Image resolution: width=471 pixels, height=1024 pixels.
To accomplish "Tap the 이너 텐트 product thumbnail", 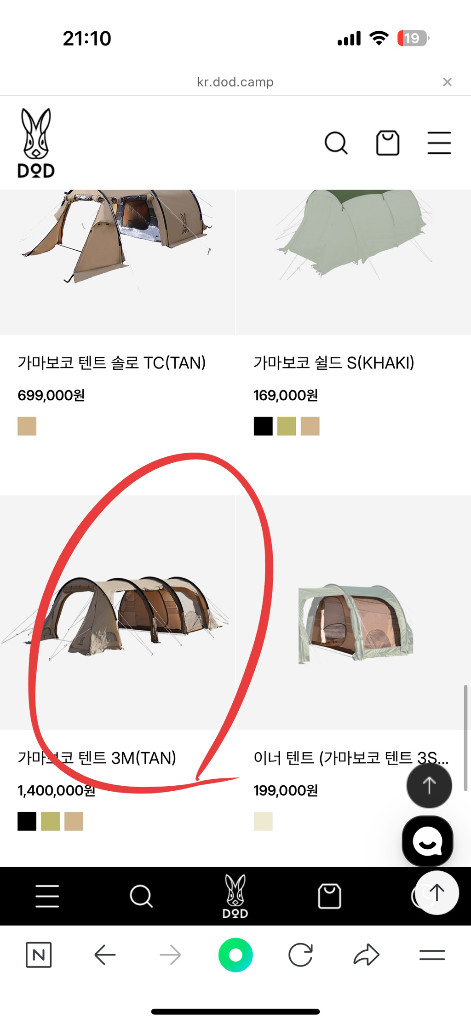I will [353, 613].
